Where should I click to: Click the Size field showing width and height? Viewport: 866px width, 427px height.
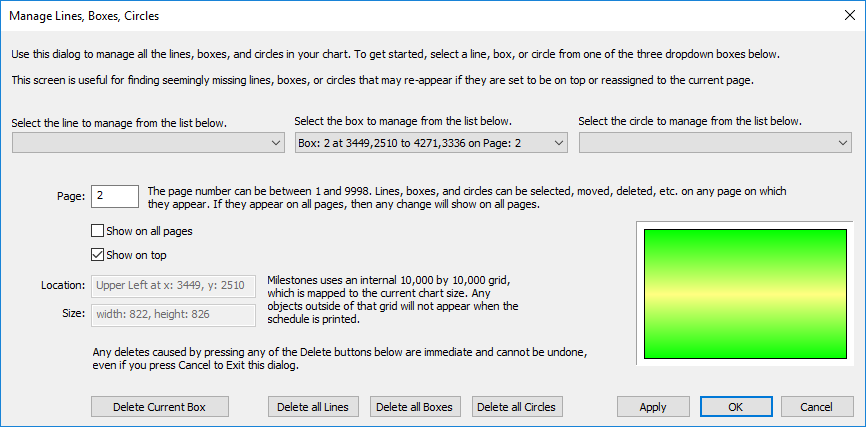coord(173,314)
